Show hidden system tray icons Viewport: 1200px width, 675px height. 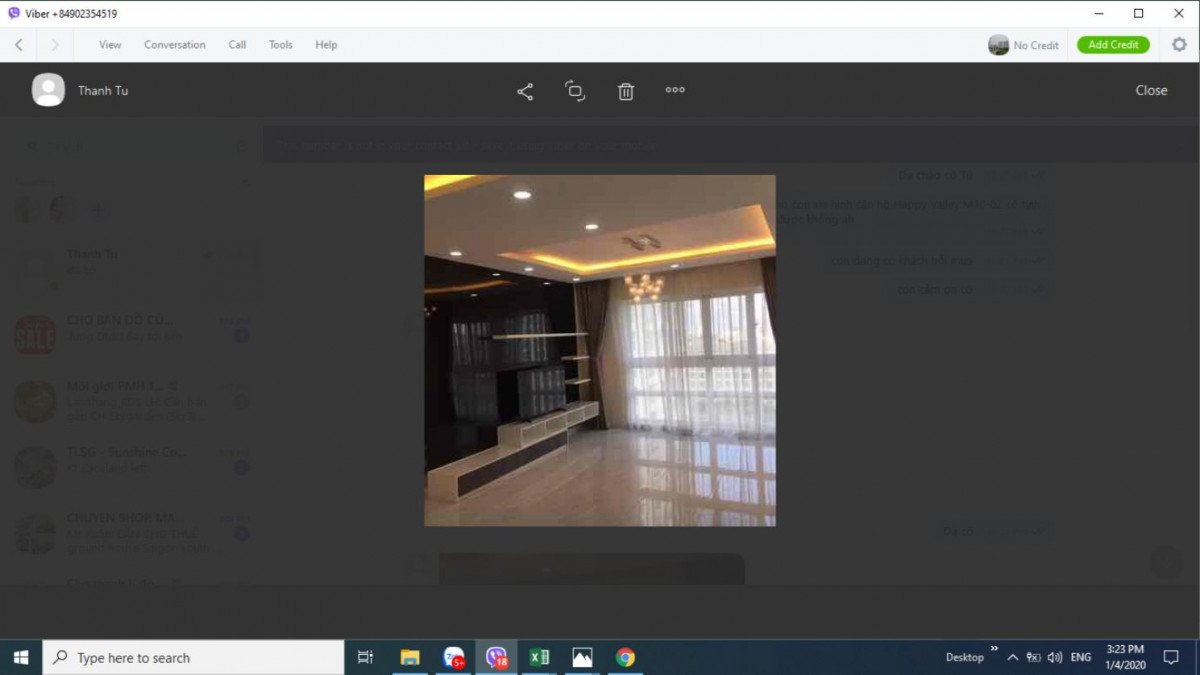tap(1012, 657)
